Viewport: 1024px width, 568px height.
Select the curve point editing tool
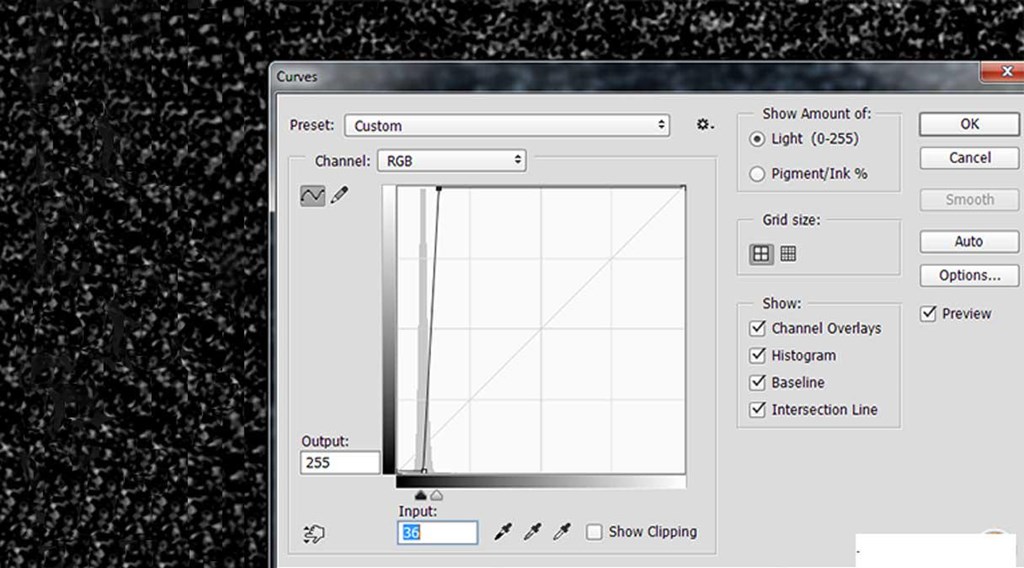coord(312,195)
